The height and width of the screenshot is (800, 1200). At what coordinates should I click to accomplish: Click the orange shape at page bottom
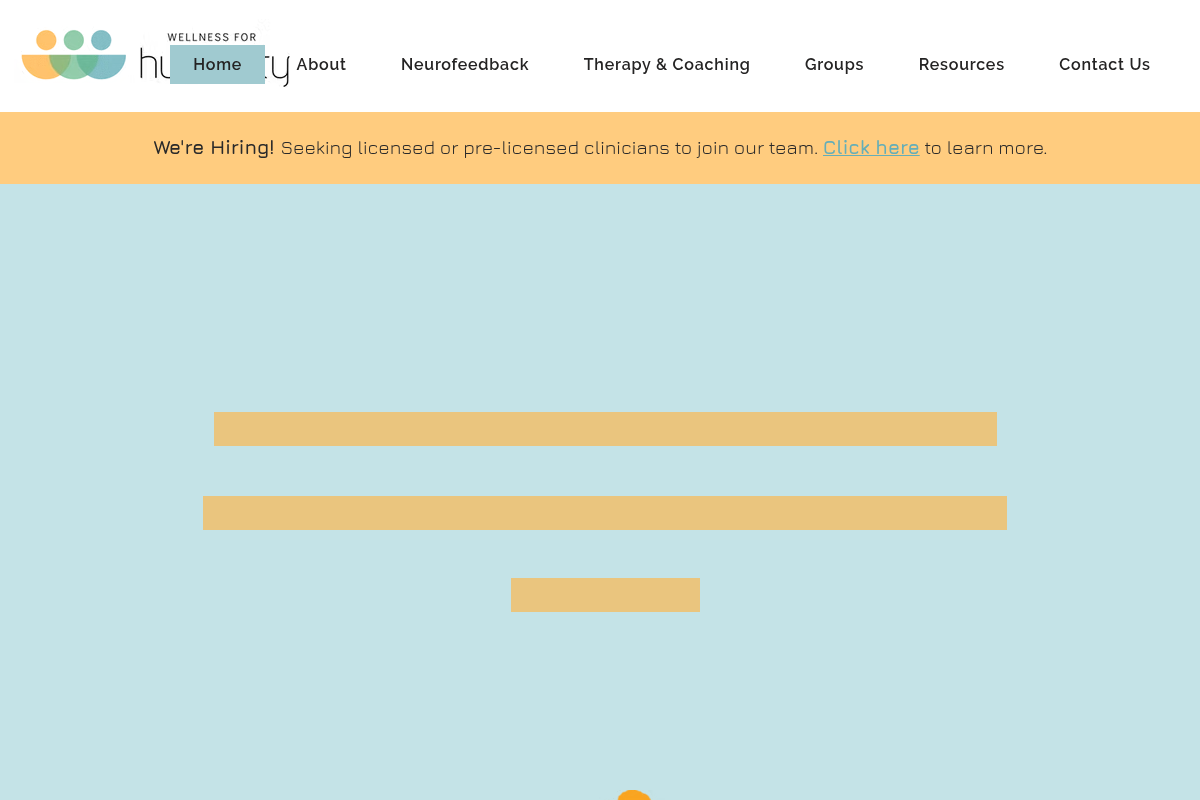click(x=633, y=795)
